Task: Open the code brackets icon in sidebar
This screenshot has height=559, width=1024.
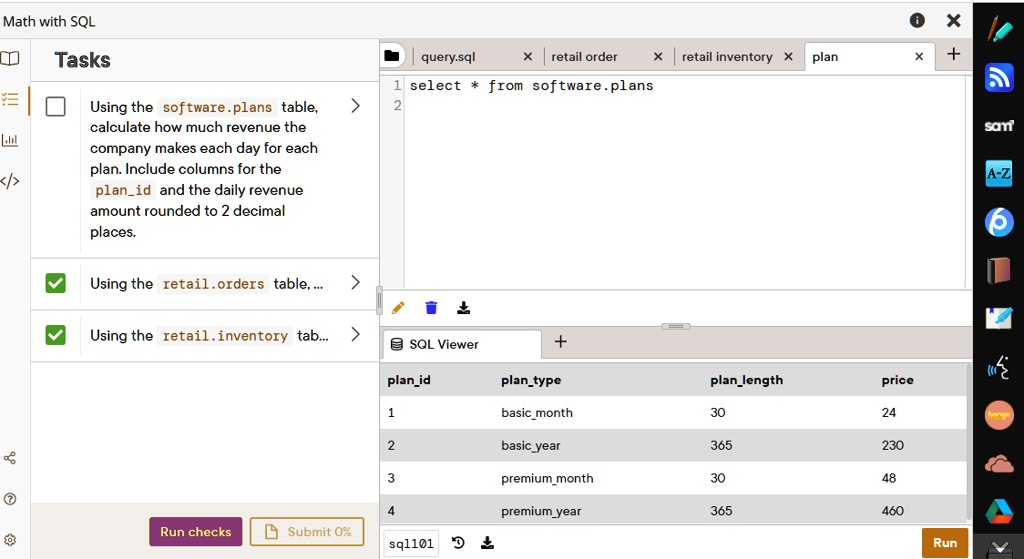Action: tap(10, 181)
